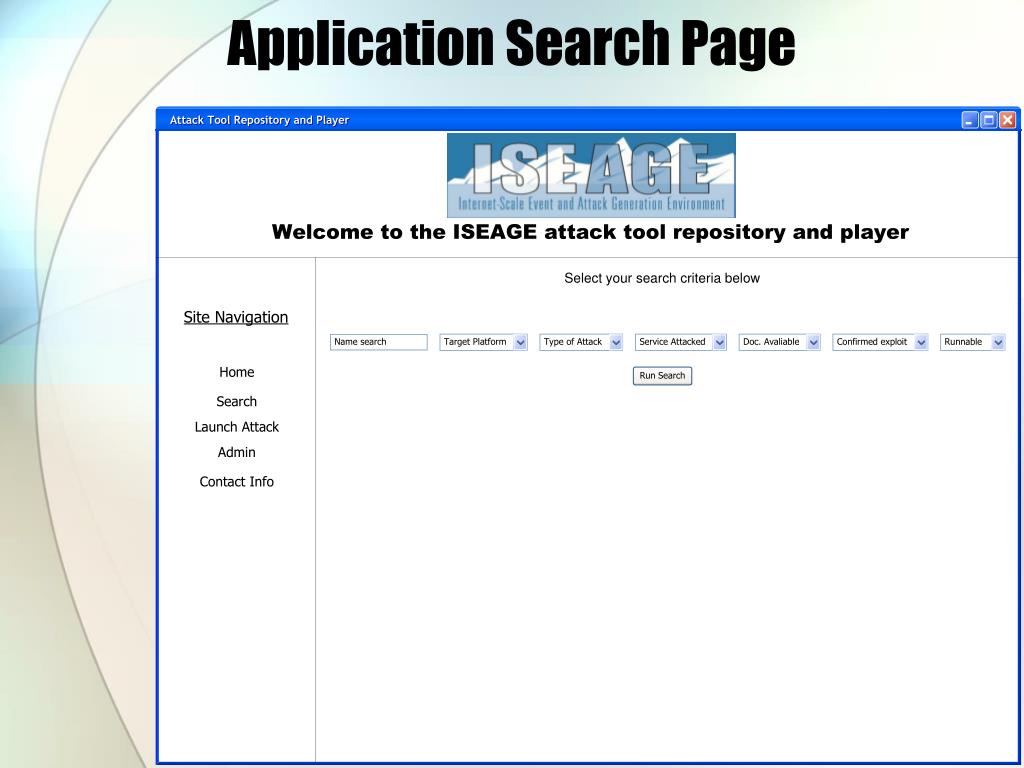The image size is (1024, 768).
Task: Maximize the Attack Tool Repository window
Action: coord(989,120)
